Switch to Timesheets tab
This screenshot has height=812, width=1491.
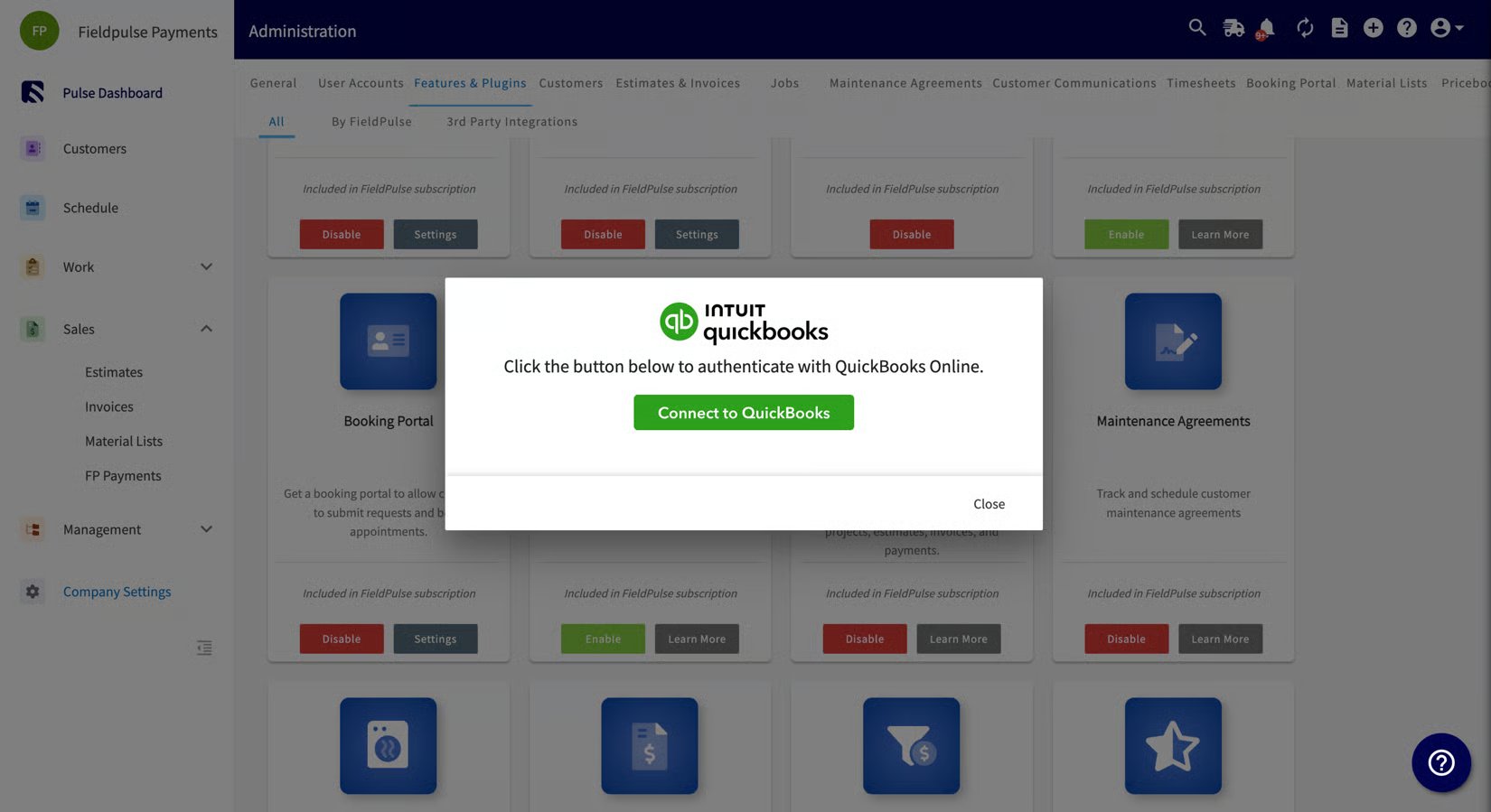coord(1201,83)
